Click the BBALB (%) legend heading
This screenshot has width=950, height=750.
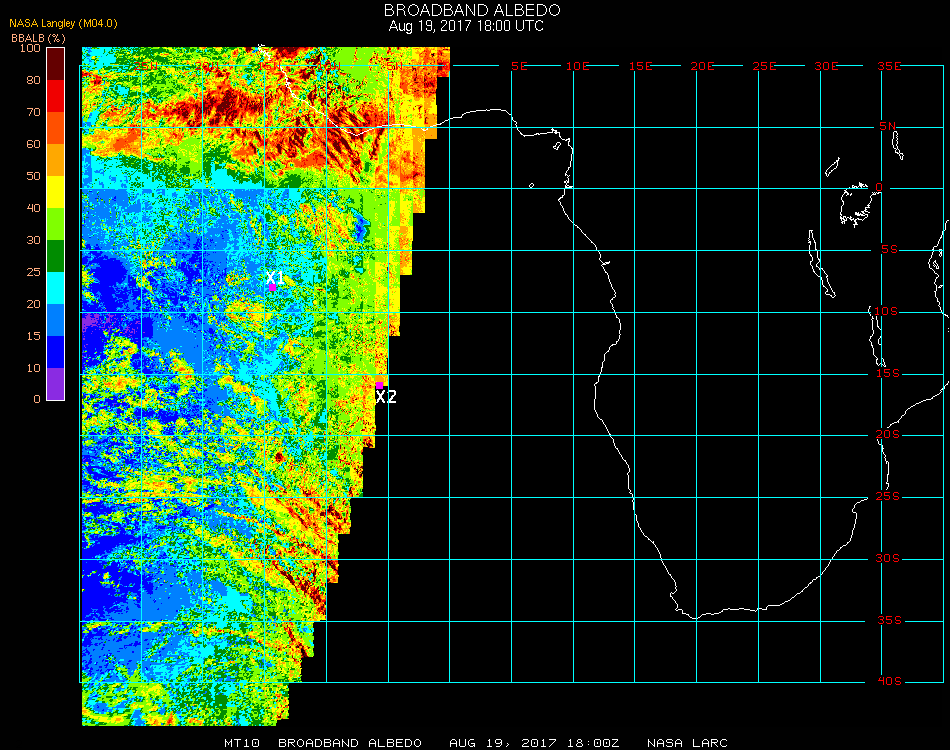(38, 37)
